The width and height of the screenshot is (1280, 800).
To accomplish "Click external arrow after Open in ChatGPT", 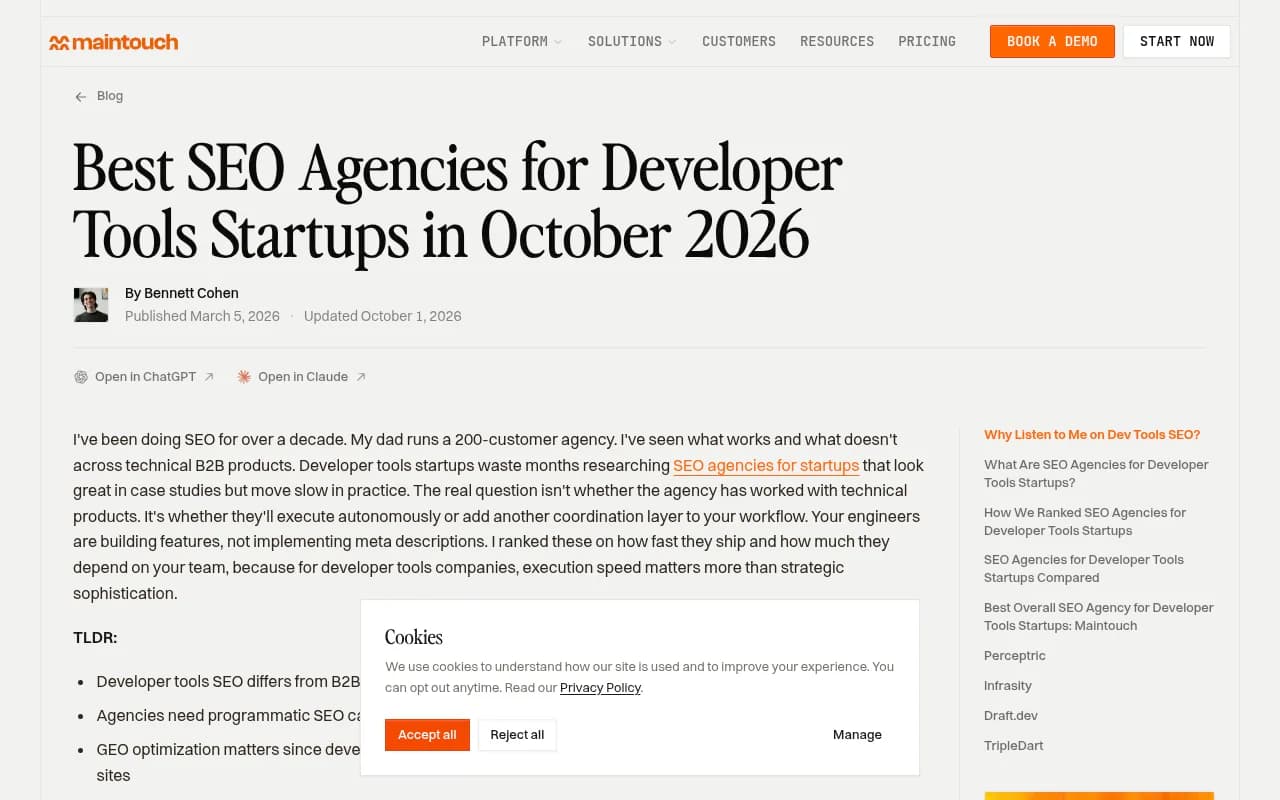I will point(209,377).
